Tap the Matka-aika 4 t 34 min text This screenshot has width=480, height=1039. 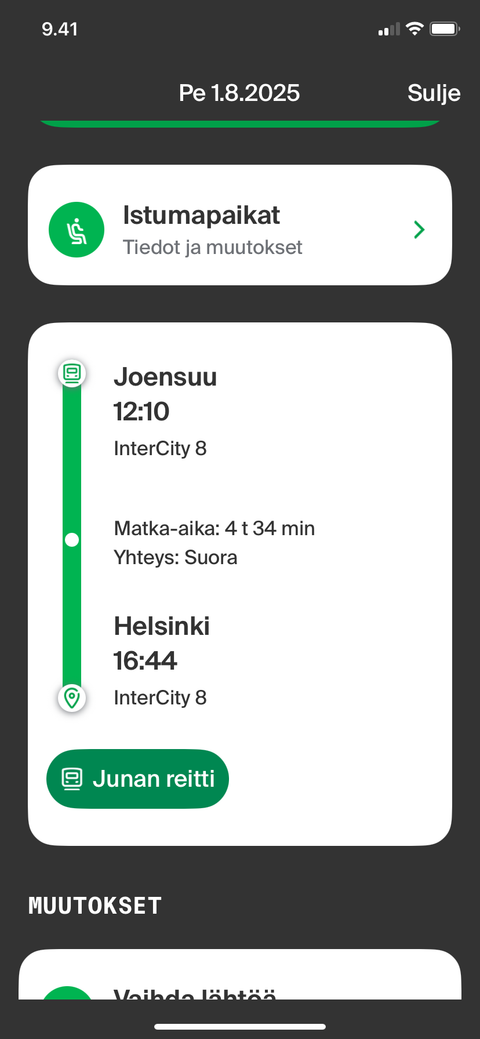[214, 528]
